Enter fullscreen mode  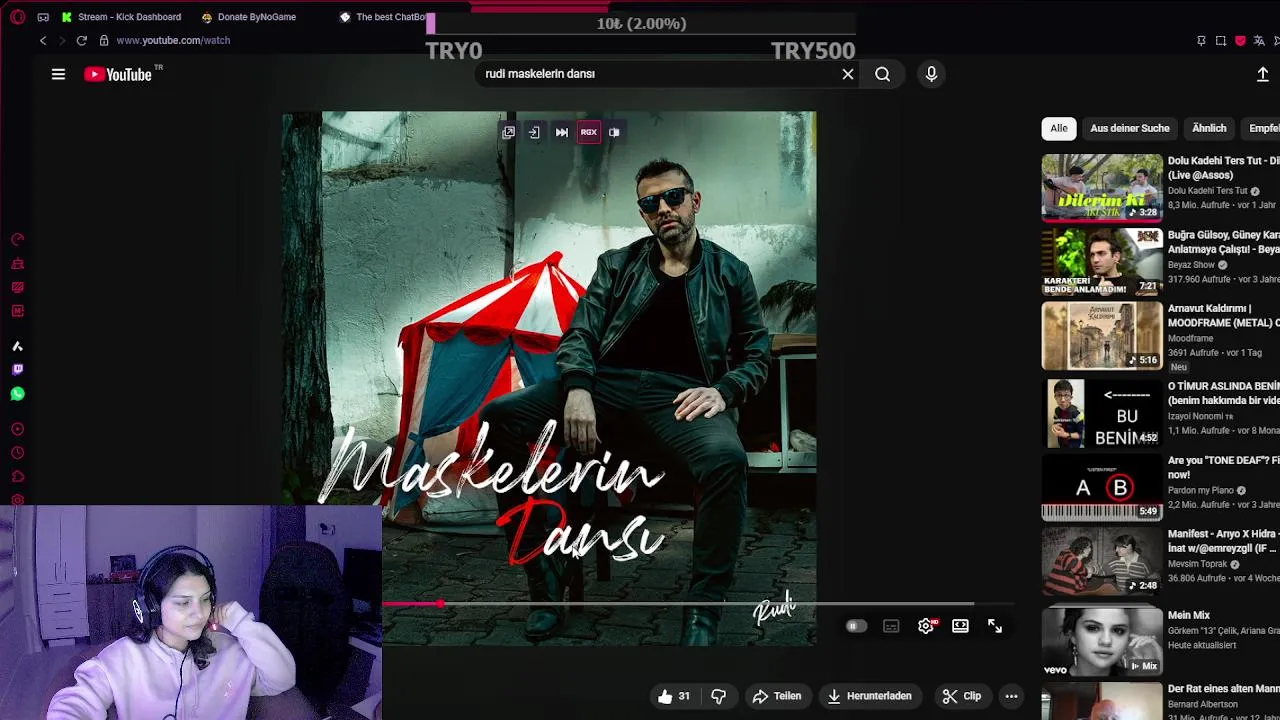[x=995, y=626]
